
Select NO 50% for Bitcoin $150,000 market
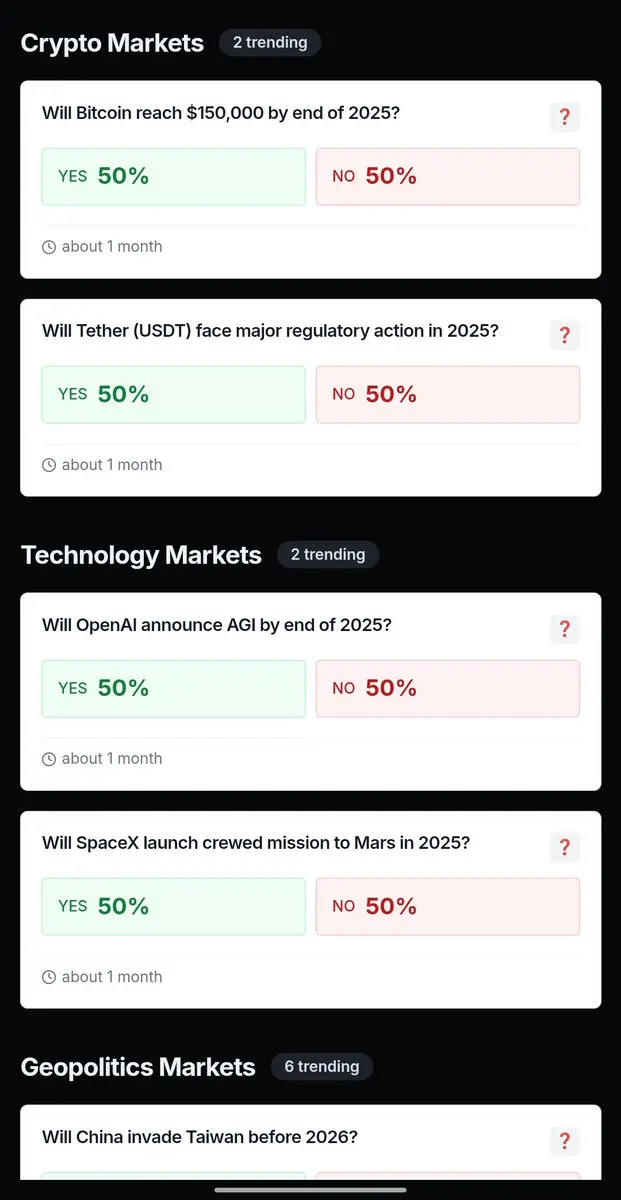click(x=448, y=177)
